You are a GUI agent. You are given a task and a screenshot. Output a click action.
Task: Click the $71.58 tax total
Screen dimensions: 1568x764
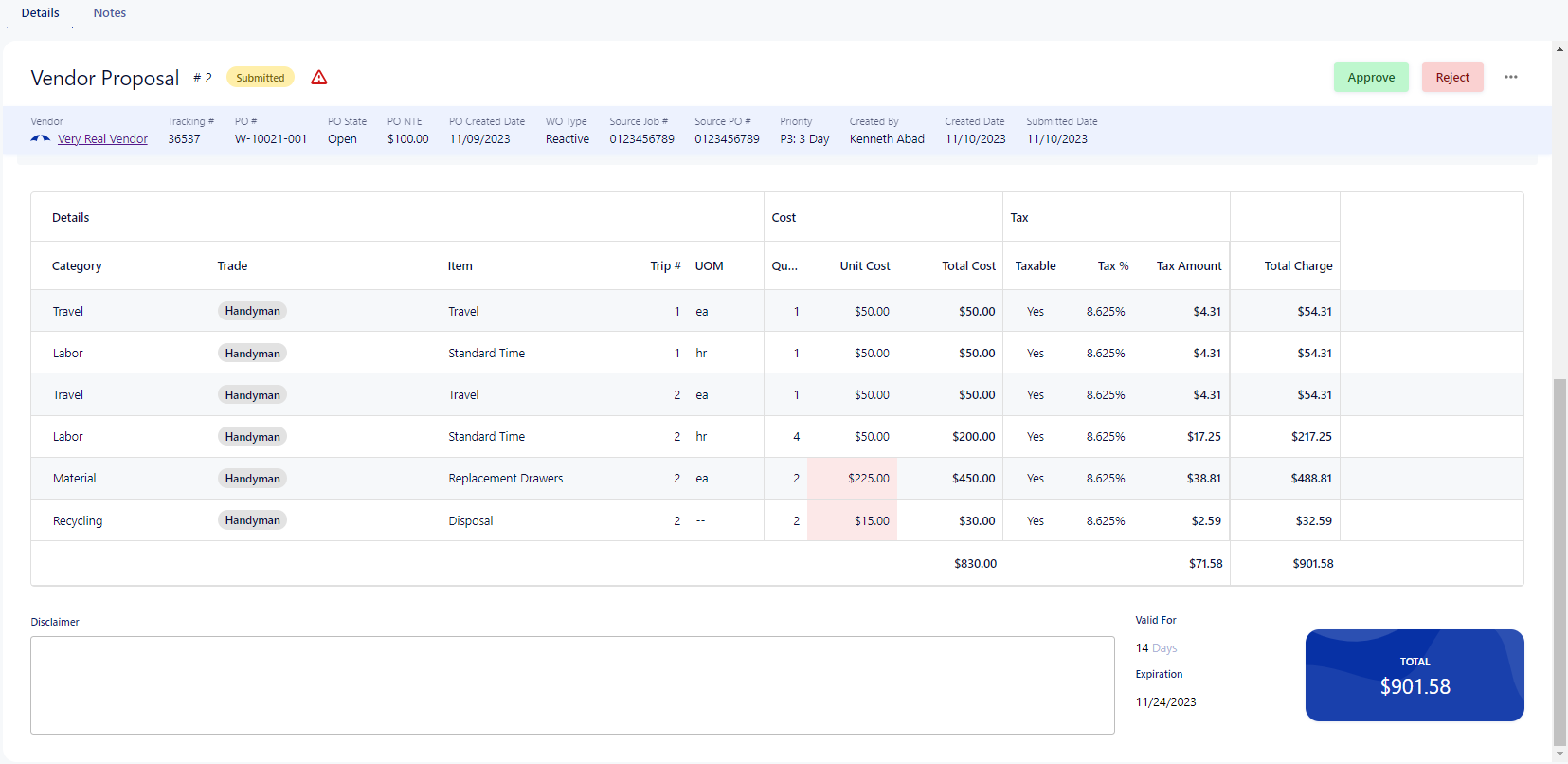point(1205,563)
